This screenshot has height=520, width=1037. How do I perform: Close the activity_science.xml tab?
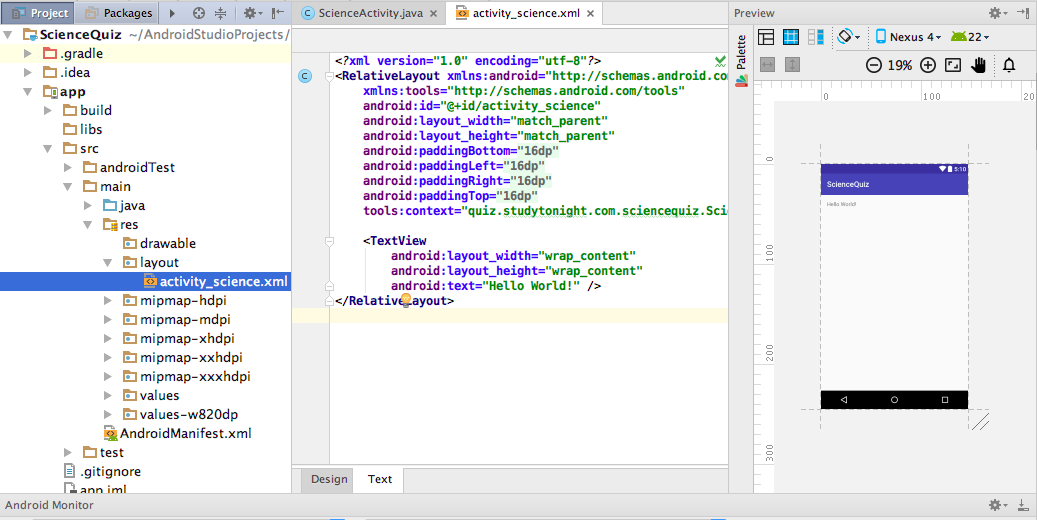click(591, 13)
